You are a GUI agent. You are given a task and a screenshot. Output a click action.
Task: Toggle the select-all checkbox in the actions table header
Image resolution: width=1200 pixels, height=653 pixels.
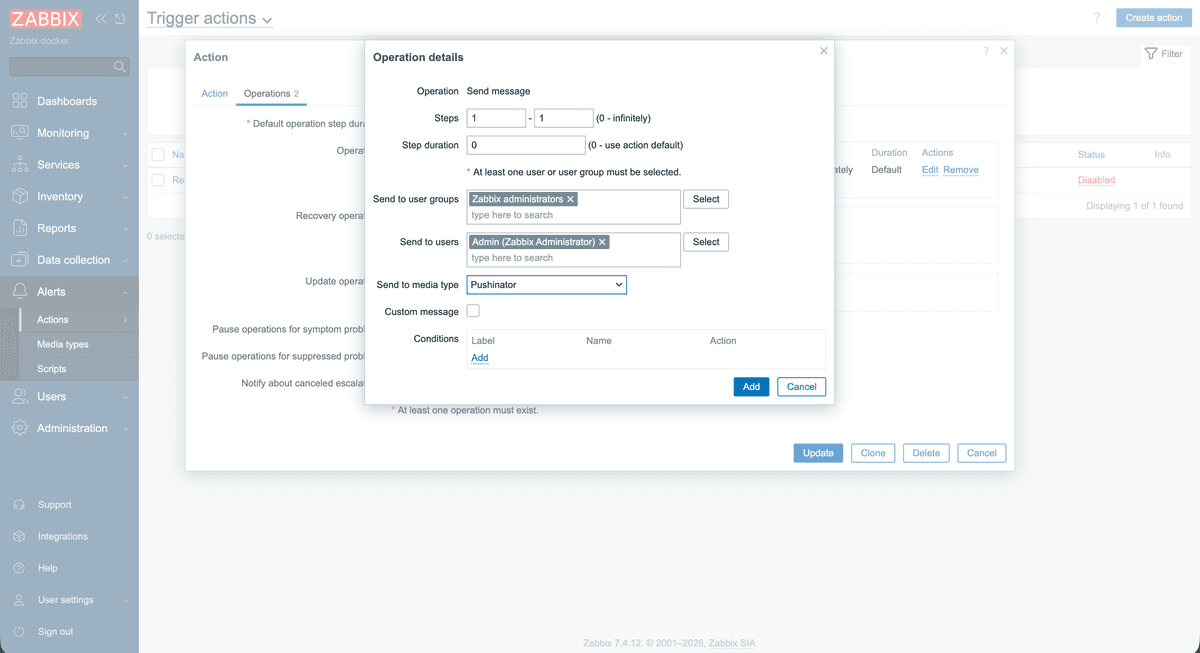point(158,154)
